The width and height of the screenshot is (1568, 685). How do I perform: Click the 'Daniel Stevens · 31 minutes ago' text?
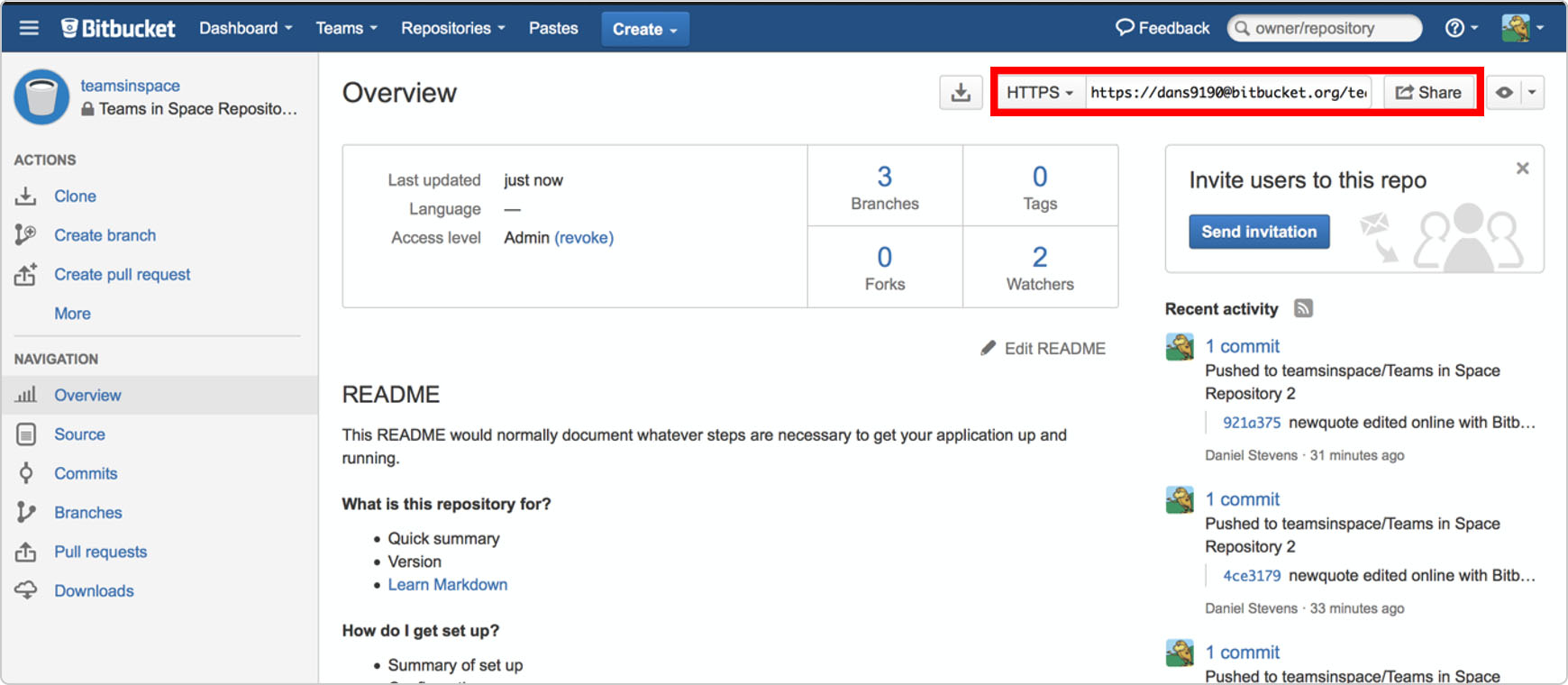[x=1305, y=455]
